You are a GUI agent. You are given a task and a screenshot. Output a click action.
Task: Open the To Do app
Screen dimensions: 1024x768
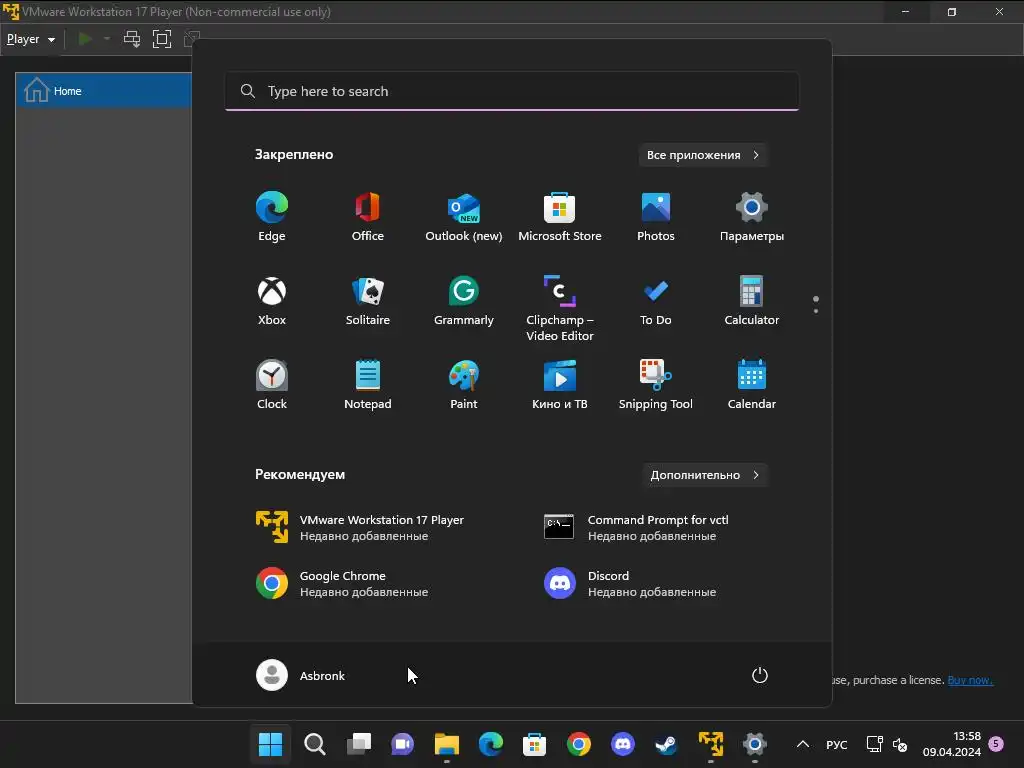tap(656, 301)
